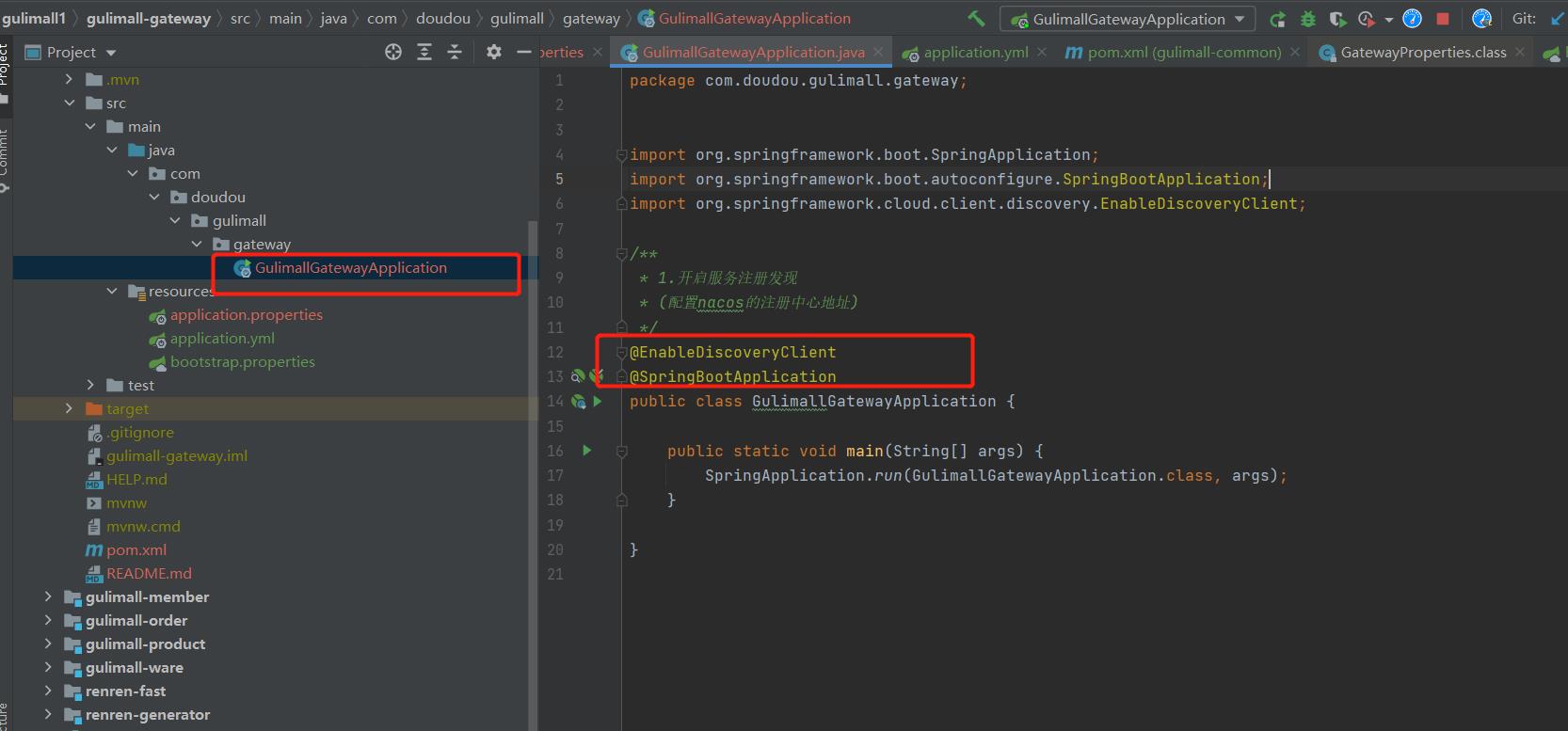The width and height of the screenshot is (1568, 731).
Task: Click the red Stop button
Action: (1443, 19)
